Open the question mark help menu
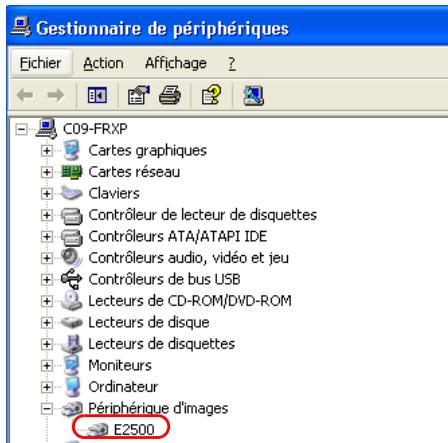448x443 pixels. [232, 63]
